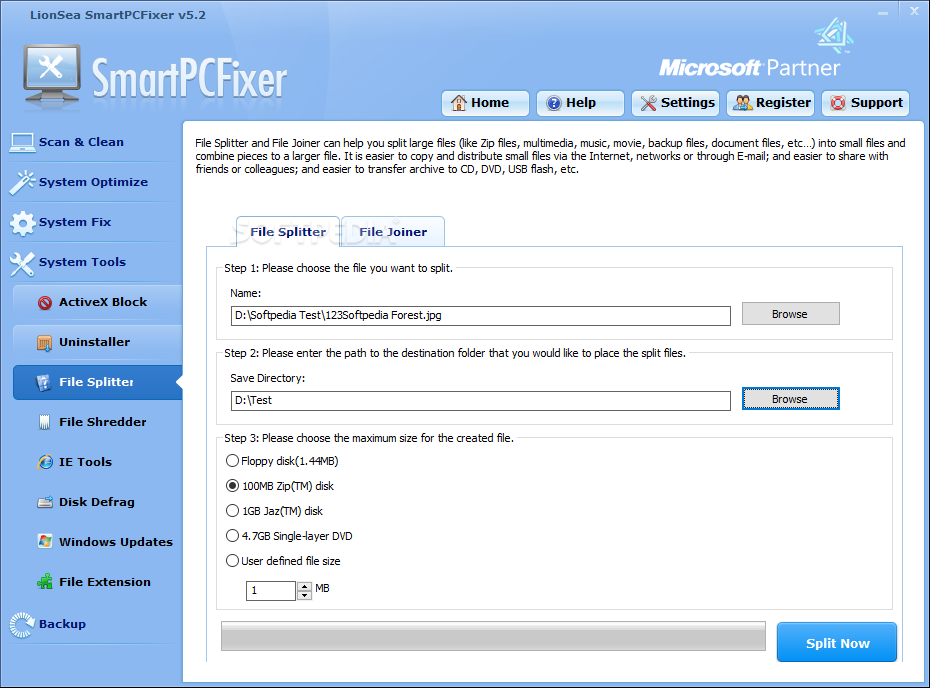Click the IE Tools globe icon
The image size is (930, 688).
pos(45,462)
